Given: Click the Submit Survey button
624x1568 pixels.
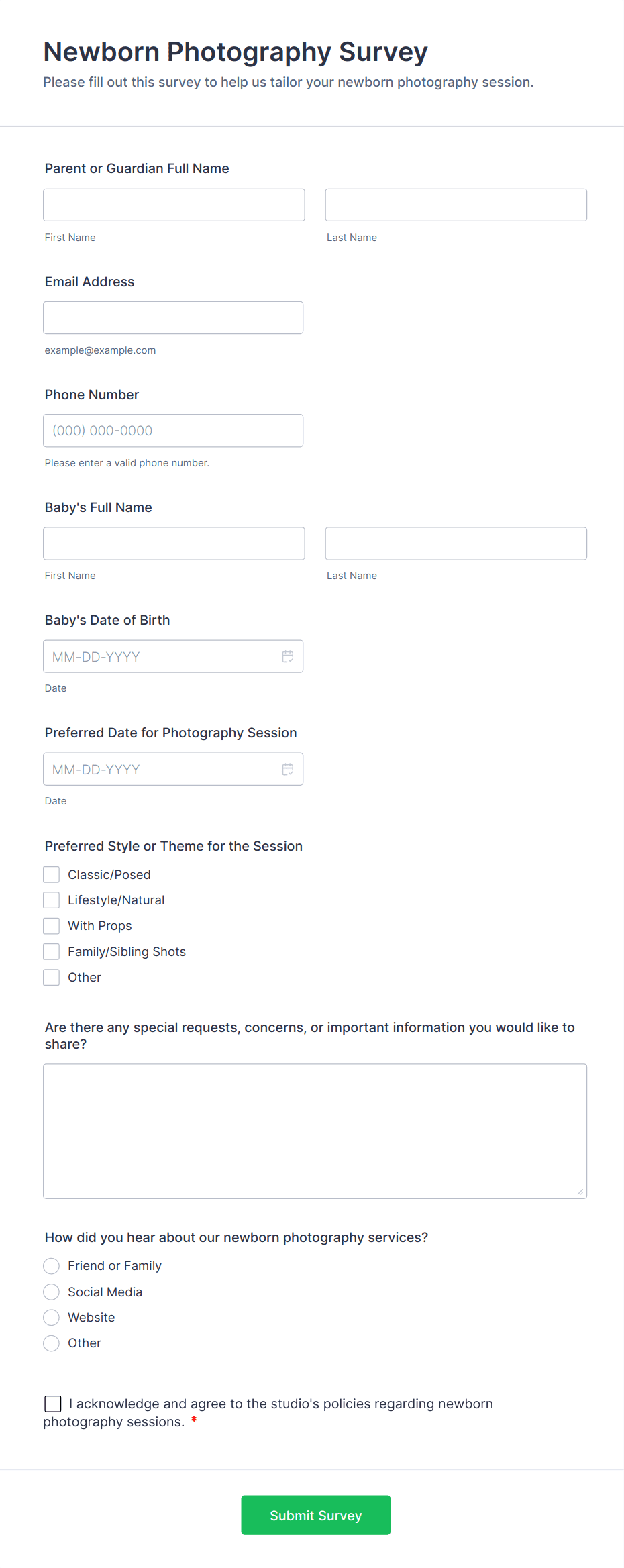Looking at the screenshot, I should 315,1515.
